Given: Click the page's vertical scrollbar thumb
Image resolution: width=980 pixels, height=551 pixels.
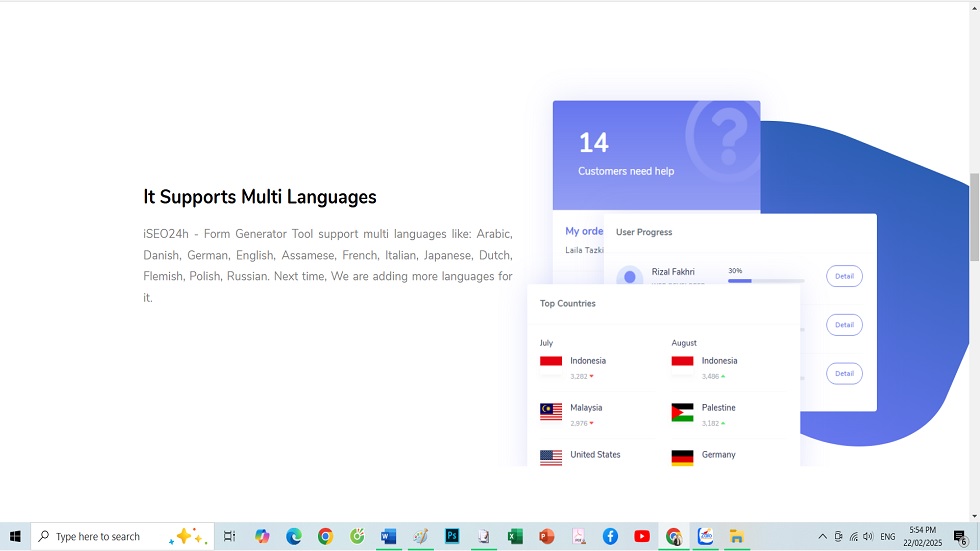Looking at the screenshot, I should coord(974,215).
